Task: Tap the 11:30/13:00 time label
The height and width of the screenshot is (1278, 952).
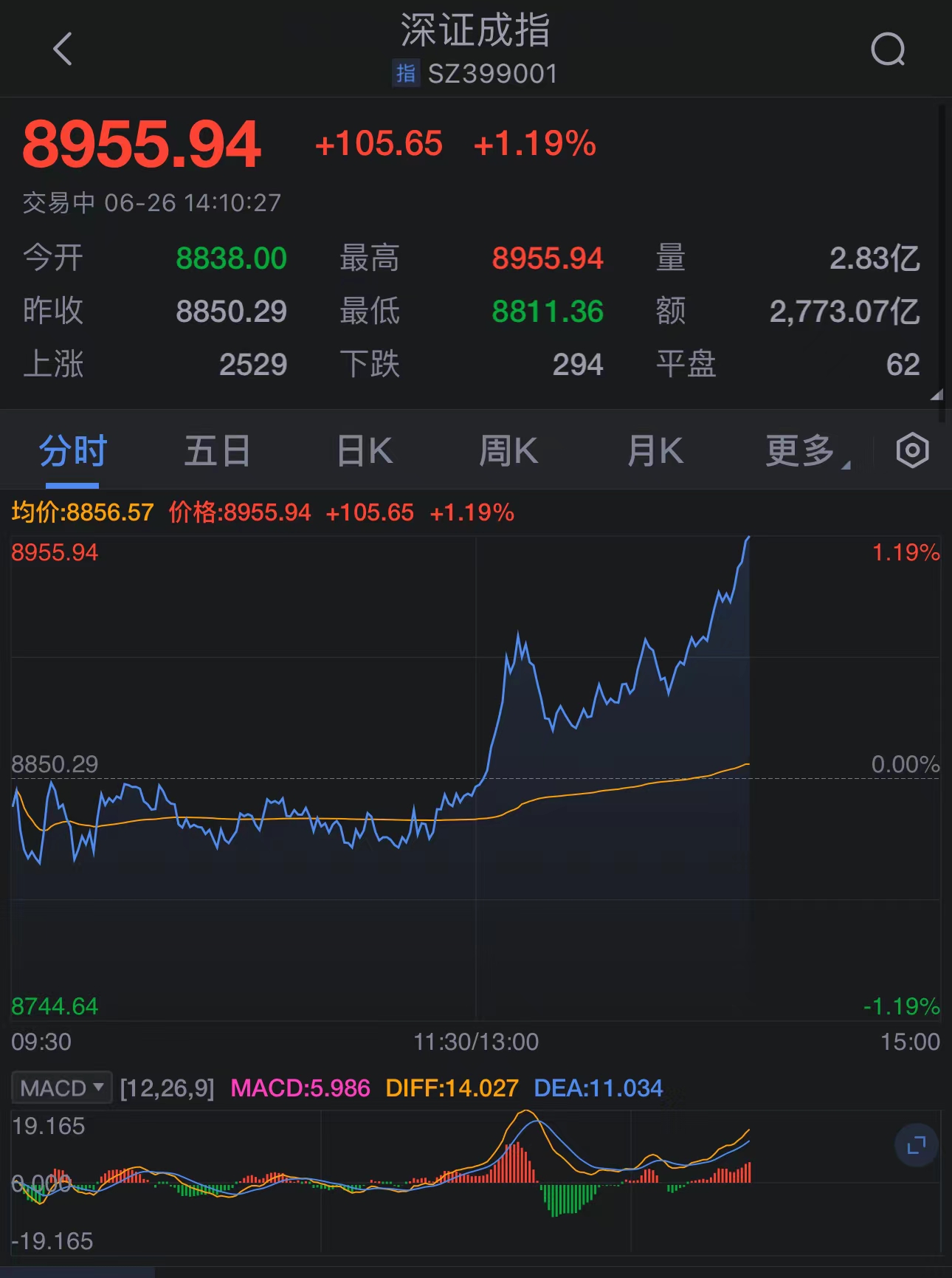Action: click(x=476, y=1042)
